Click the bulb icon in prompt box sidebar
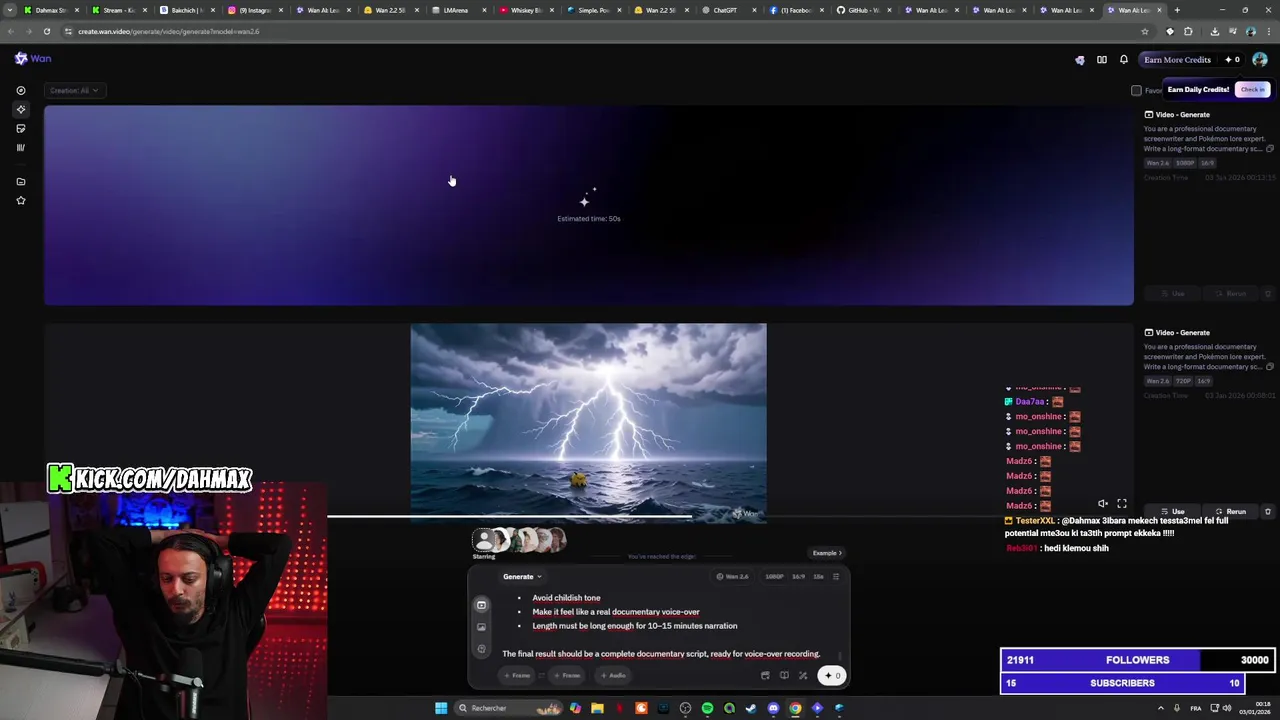The height and width of the screenshot is (720, 1280). point(481,649)
